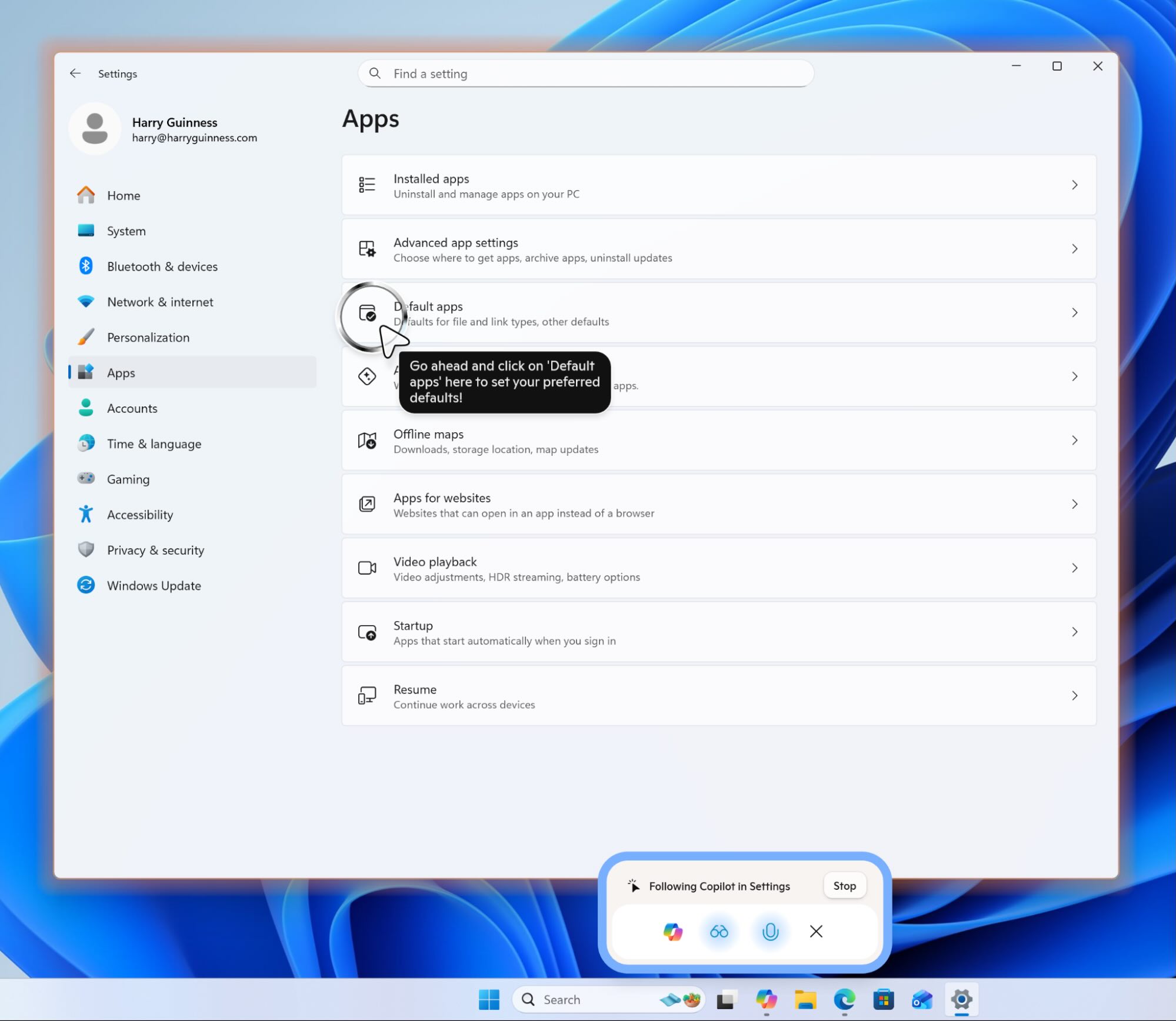The width and height of the screenshot is (1176, 1021).
Task: Launch Microsoft Store from the taskbar
Action: pyautogui.click(x=883, y=999)
